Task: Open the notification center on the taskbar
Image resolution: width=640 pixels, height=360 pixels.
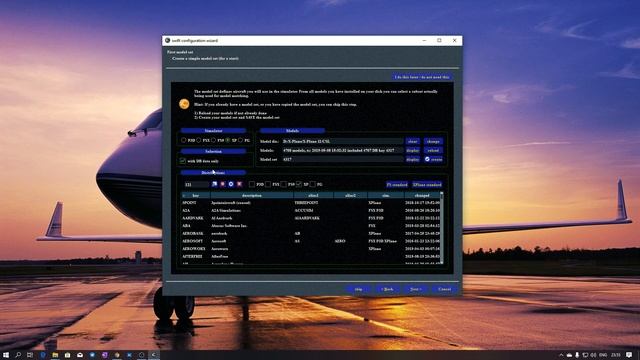Action: [x=630, y=355]
